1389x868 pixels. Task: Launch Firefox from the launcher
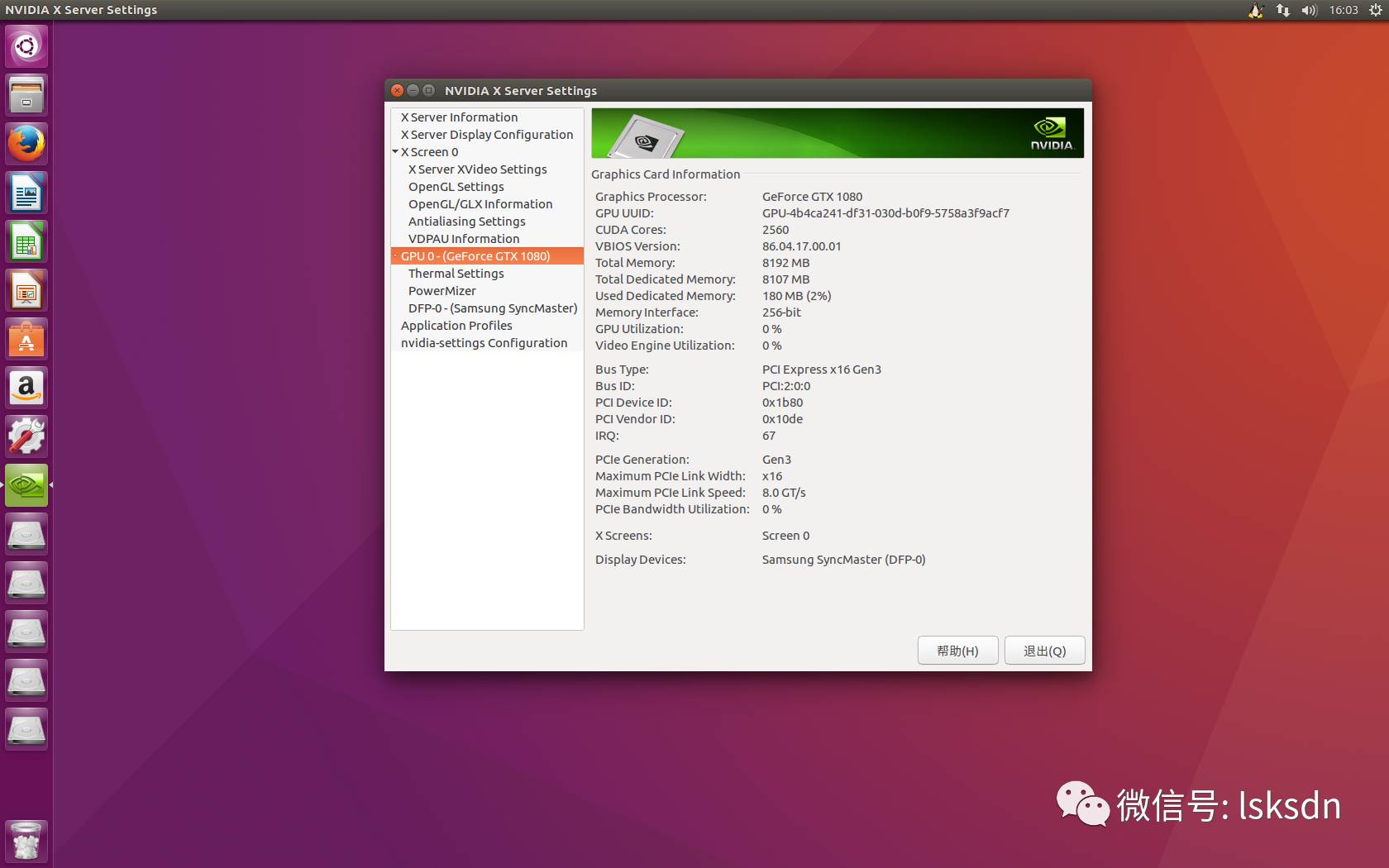pyautogui.click(x=26, y=142)
